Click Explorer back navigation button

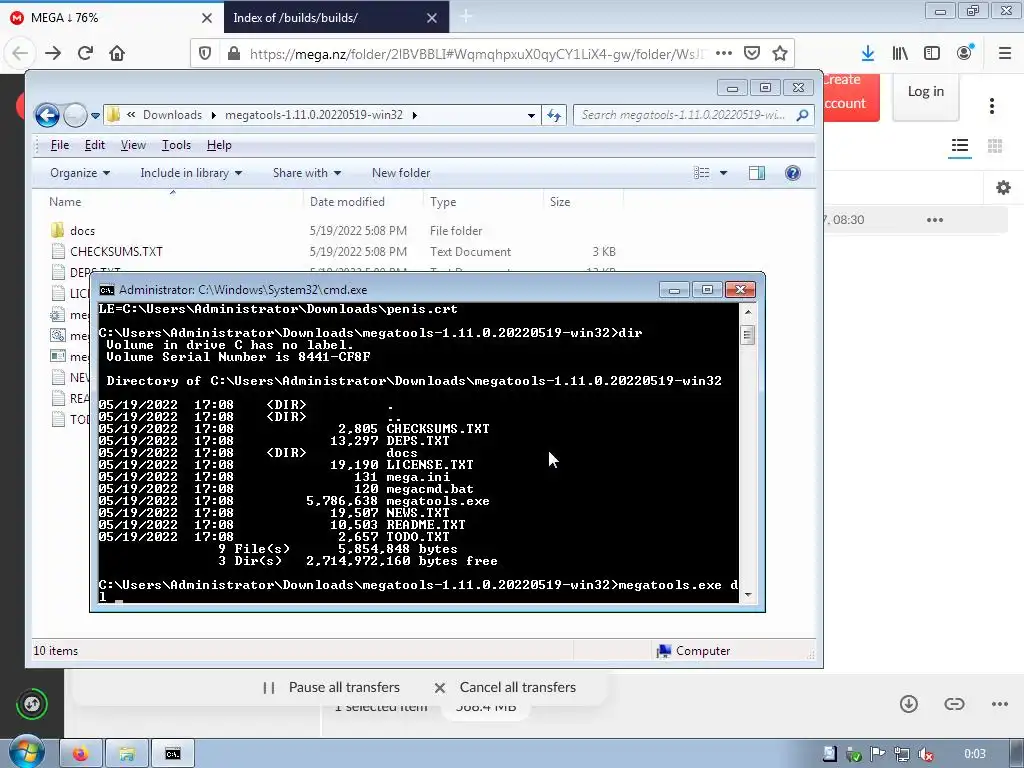pyautogui.click(x=48, y=116)
